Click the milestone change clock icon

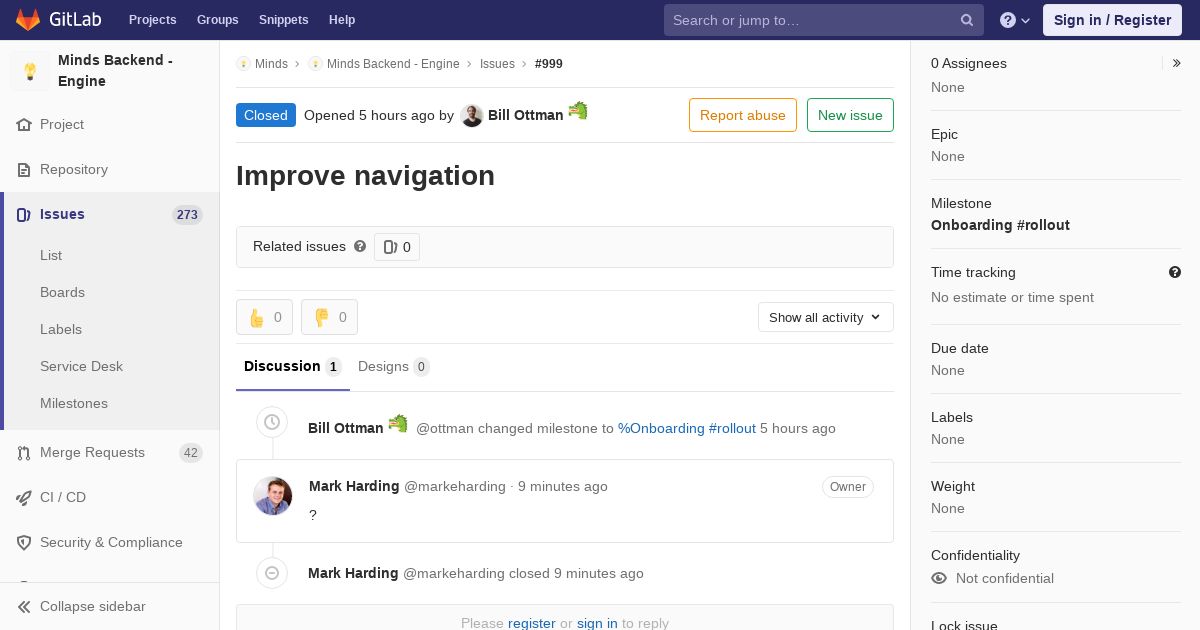tap(272, 422)
